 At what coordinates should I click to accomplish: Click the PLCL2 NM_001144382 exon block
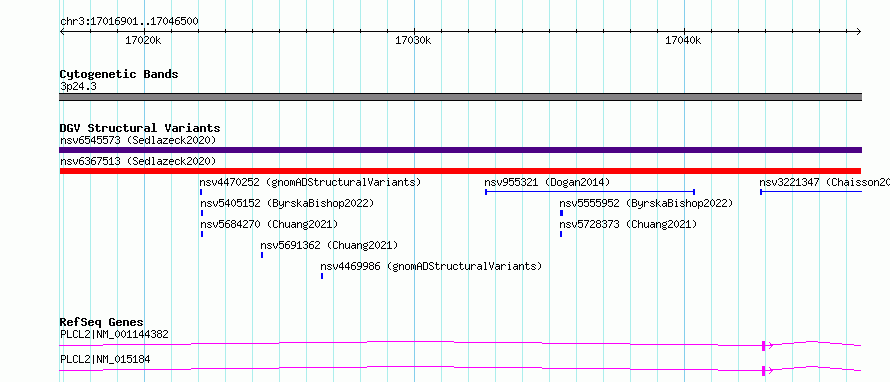[763, 346]
